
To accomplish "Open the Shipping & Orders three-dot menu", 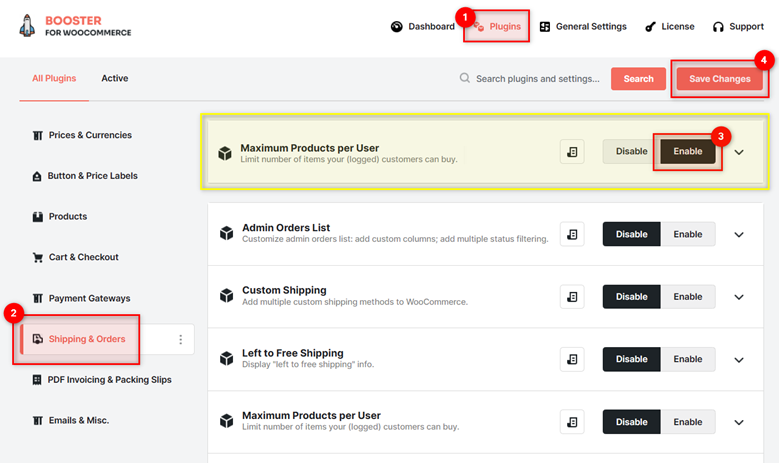I will [180, 339].
